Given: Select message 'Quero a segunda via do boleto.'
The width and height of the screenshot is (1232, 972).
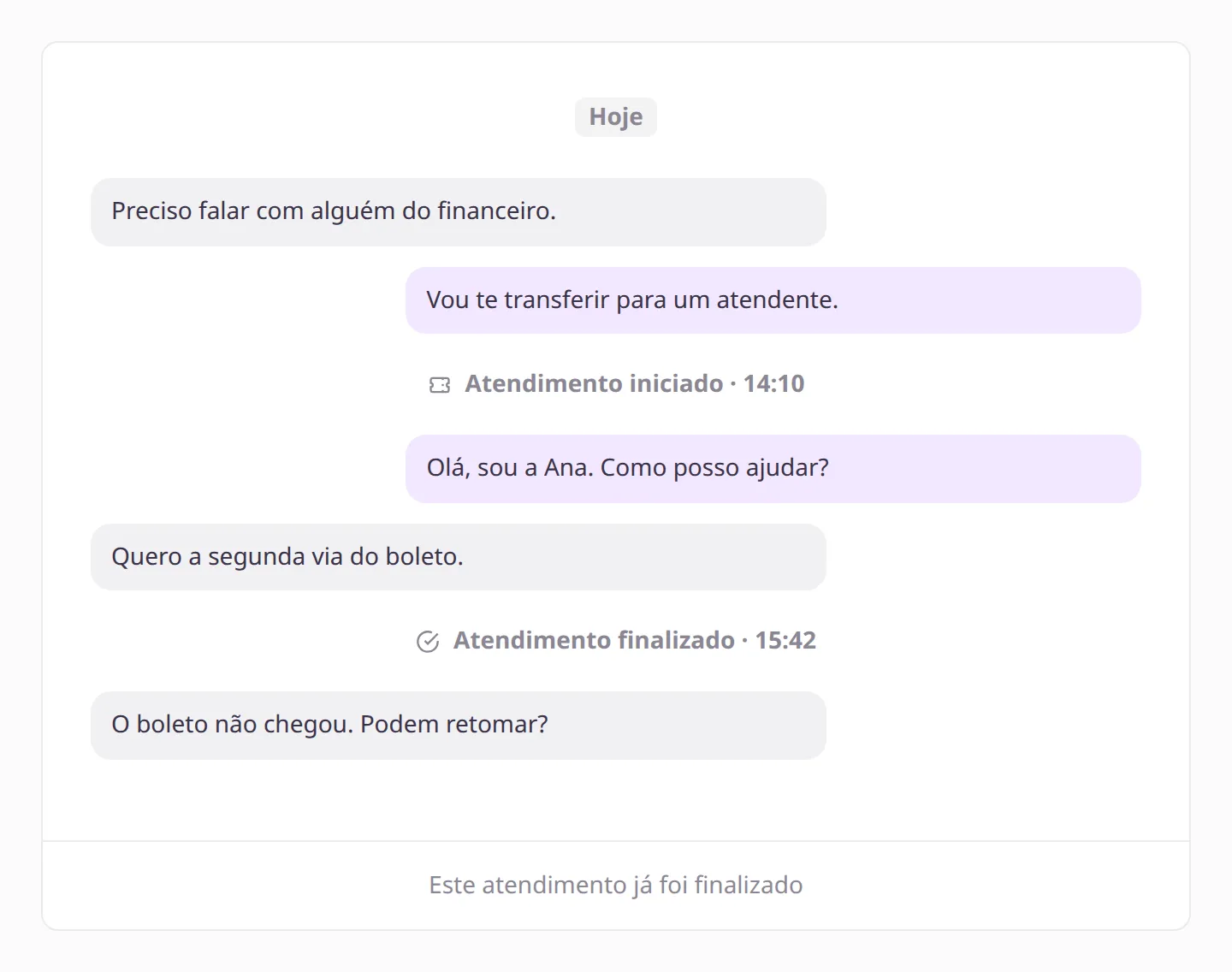Looking at the screenshot, I should (459, 557).
